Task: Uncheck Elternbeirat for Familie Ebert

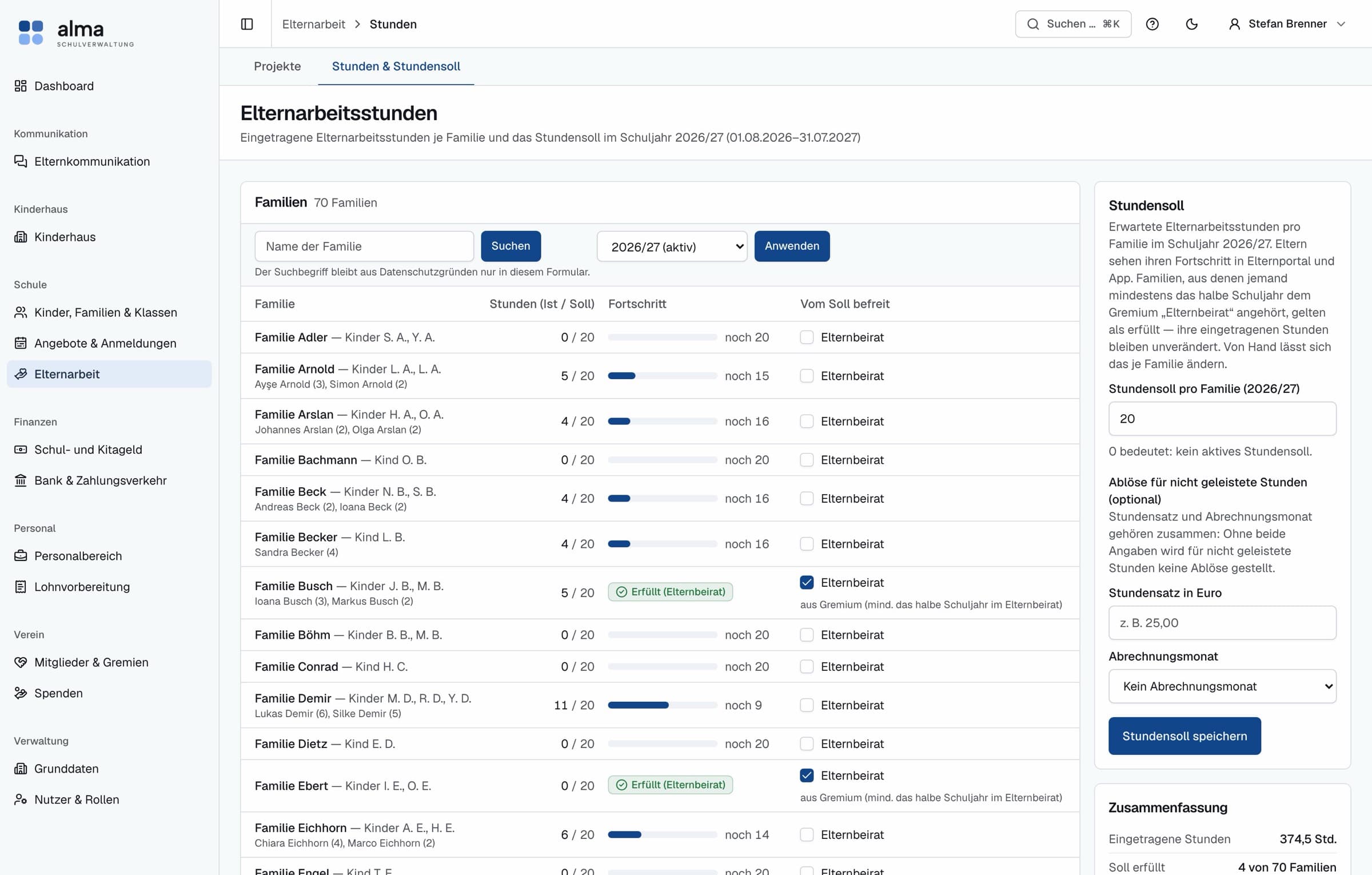Action: coord(807,775)
